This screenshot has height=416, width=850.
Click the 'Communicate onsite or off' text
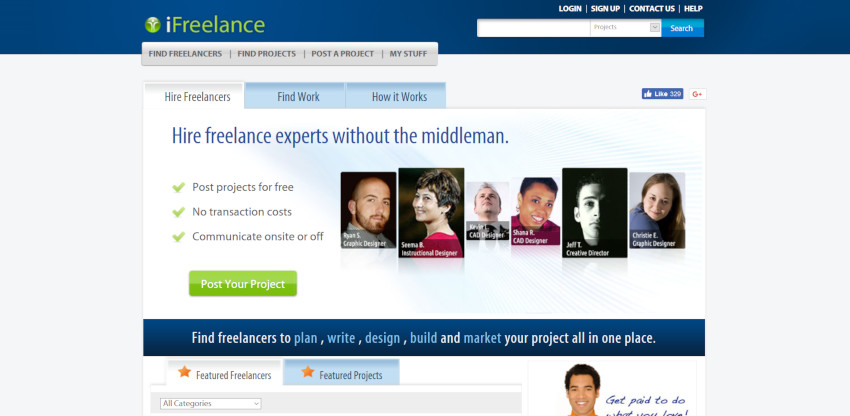click(258, 236)
